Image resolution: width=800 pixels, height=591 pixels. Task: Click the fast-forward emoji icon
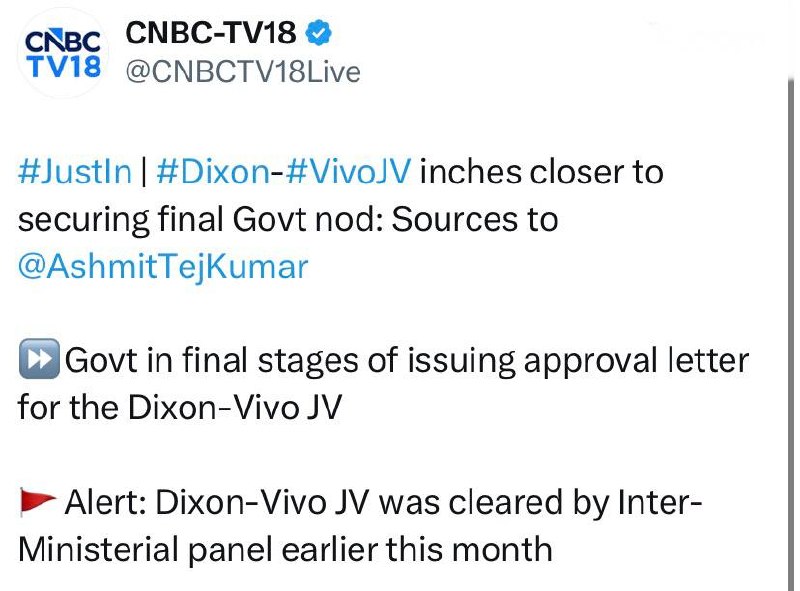(39, 359)
